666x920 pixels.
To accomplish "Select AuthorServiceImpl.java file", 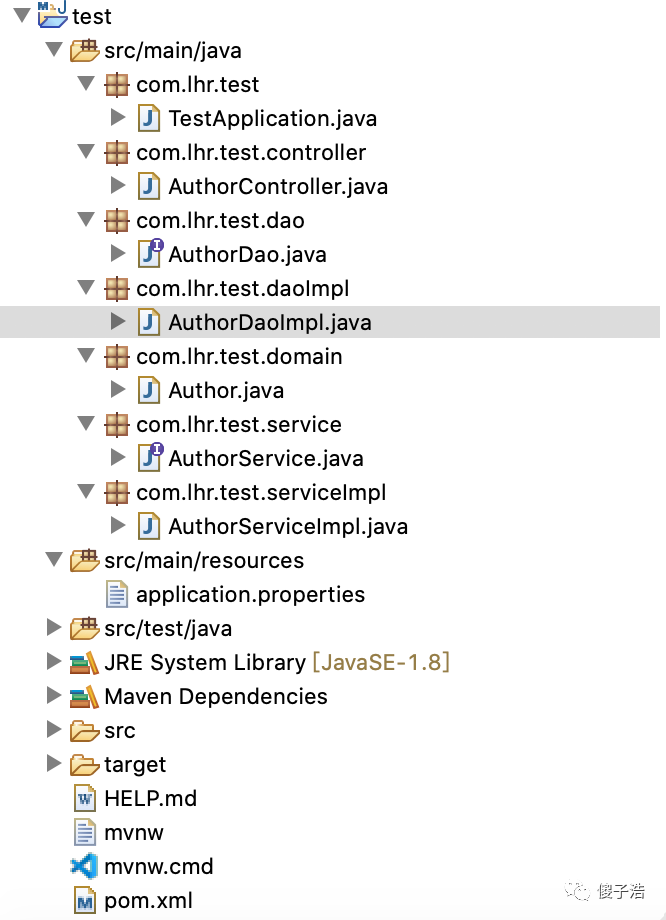I will (x=288, y=526).
